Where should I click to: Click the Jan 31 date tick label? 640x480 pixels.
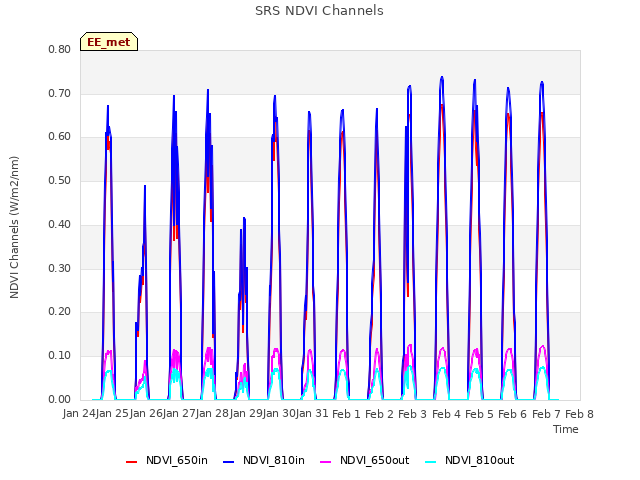(x=312, y=414)
